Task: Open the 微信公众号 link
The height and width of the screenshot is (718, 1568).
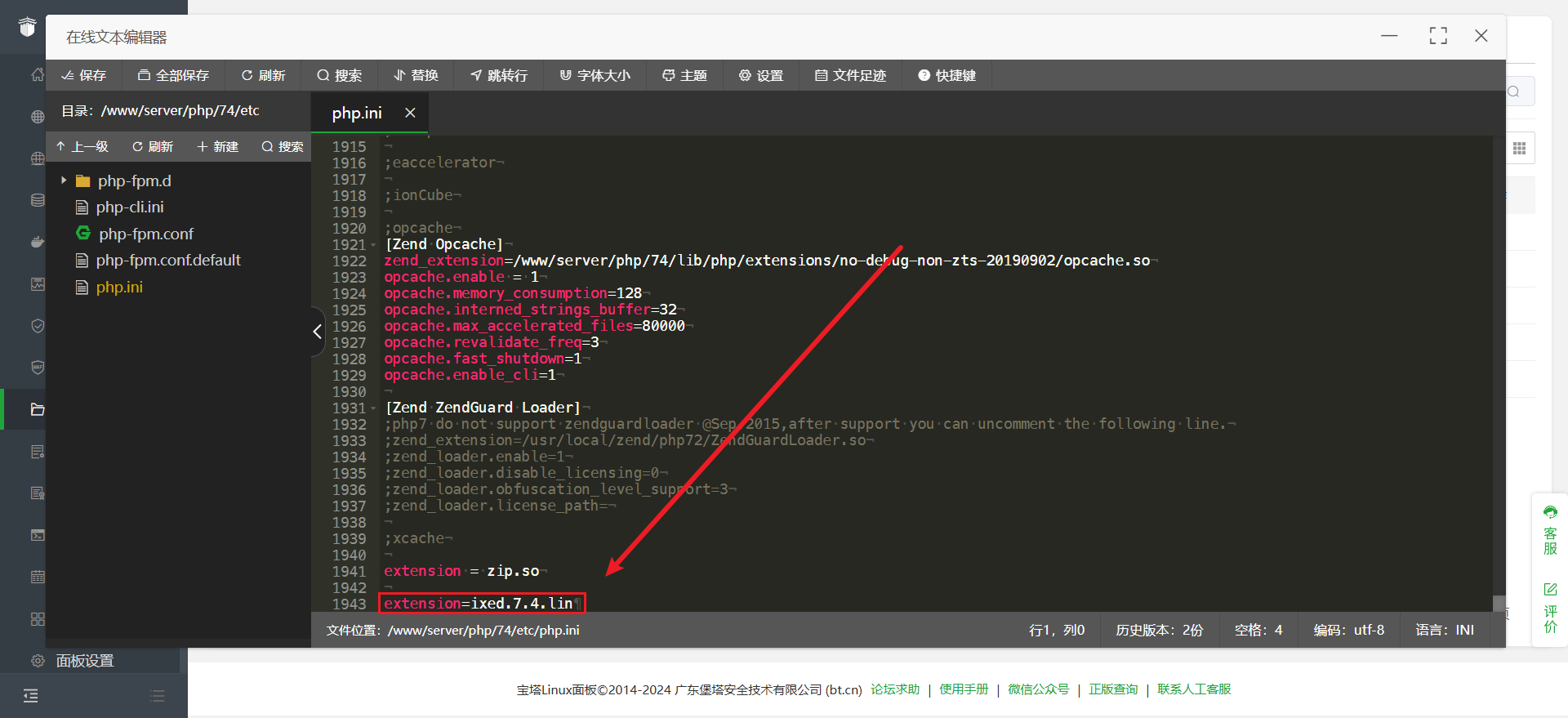Action: coord(1038,689)
